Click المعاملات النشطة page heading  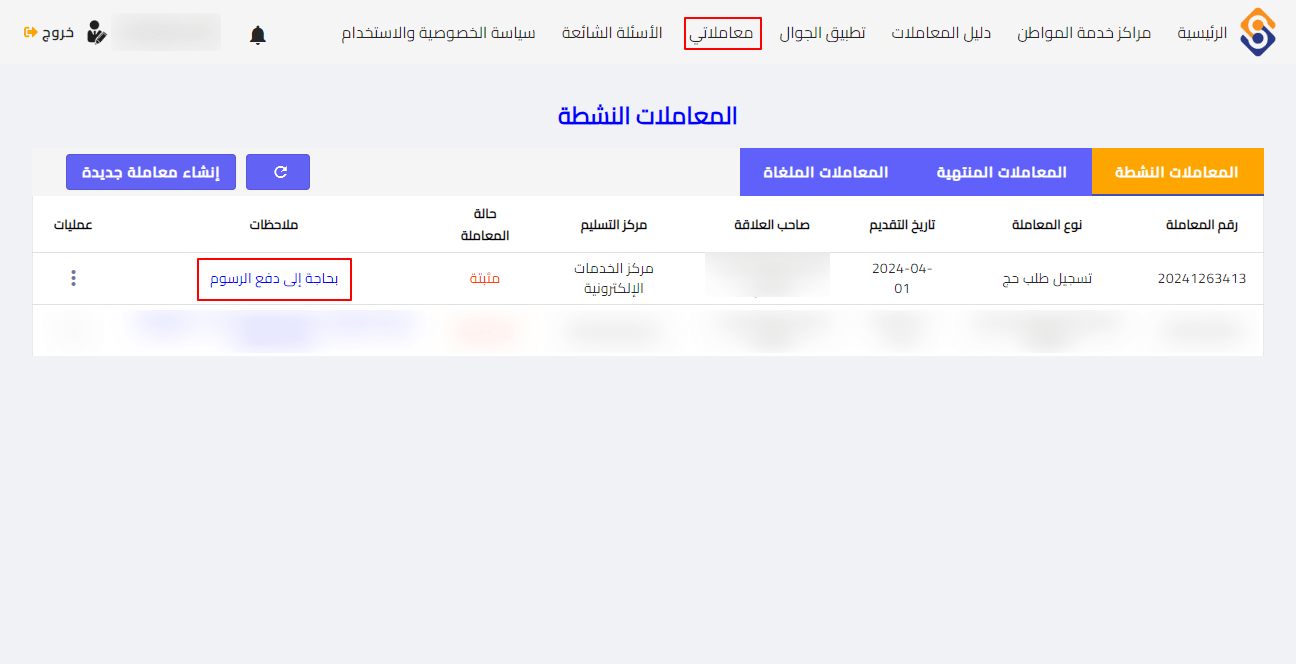pyautogui.click(x=648, y=115)
